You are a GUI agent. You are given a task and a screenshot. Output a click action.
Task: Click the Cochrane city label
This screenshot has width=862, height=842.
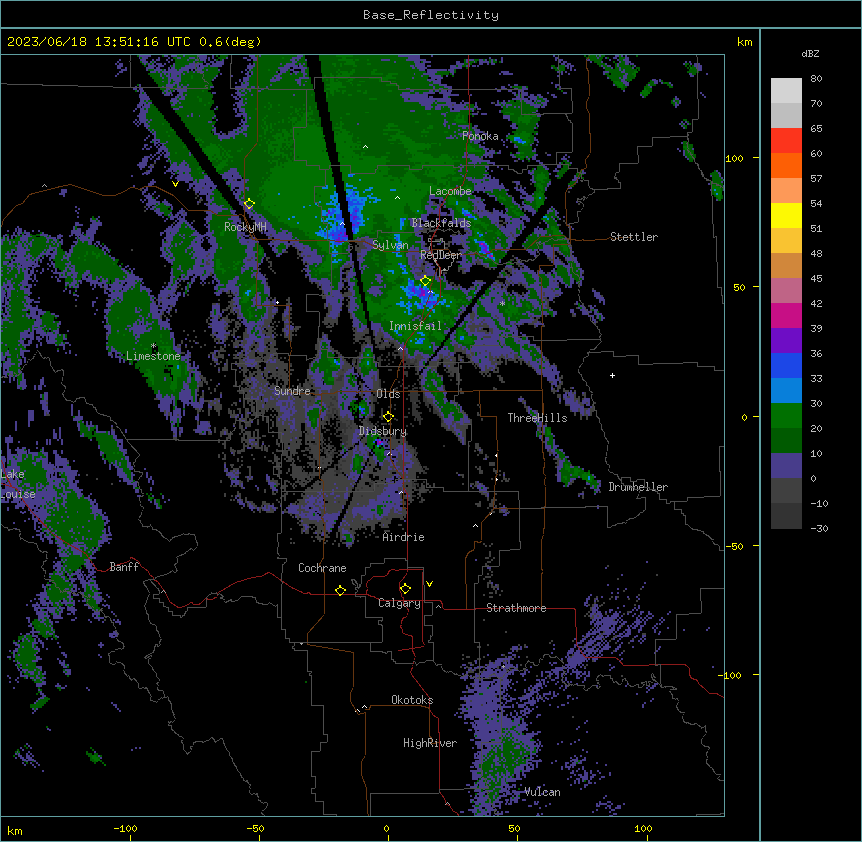click(322, 568)
